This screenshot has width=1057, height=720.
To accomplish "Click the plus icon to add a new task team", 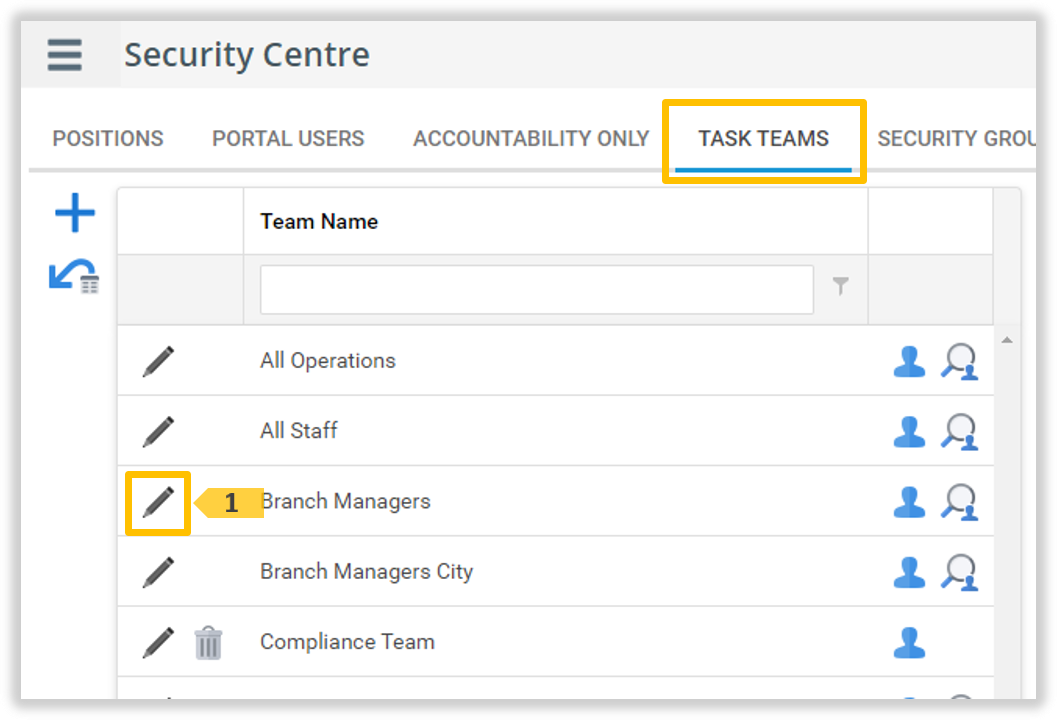I will coord(74,213).
